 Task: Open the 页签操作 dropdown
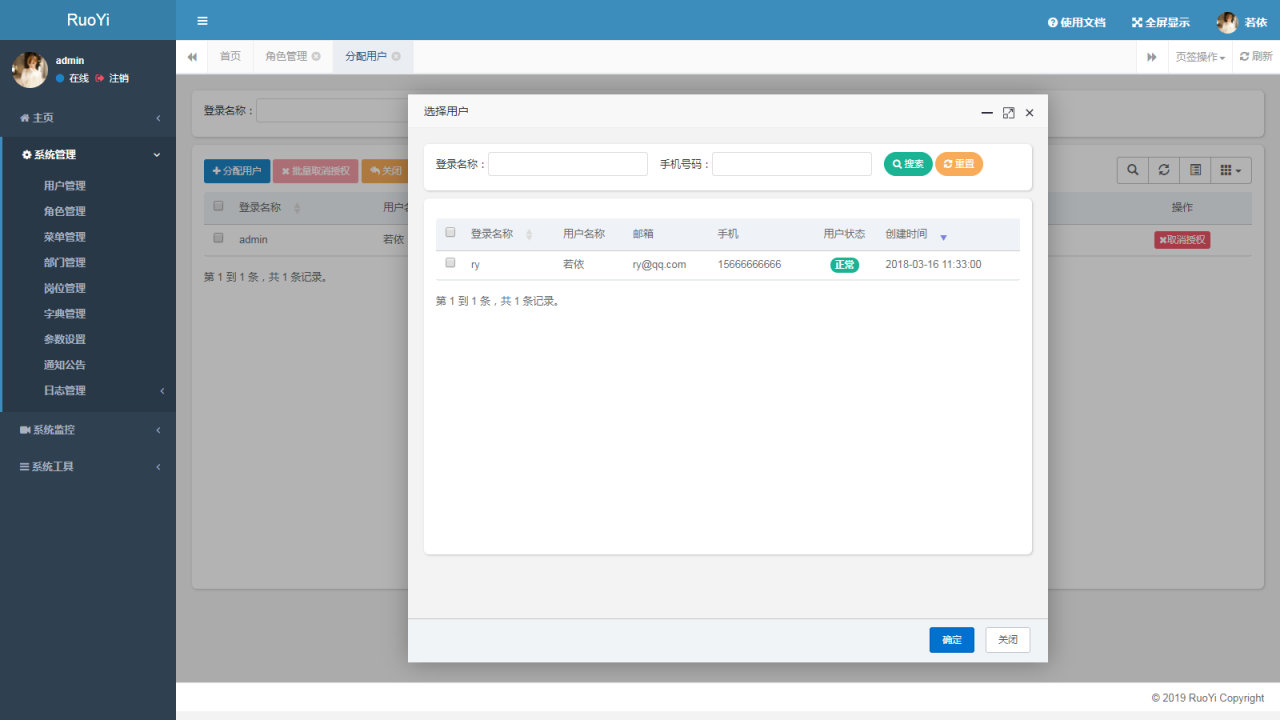[1200, 57]
